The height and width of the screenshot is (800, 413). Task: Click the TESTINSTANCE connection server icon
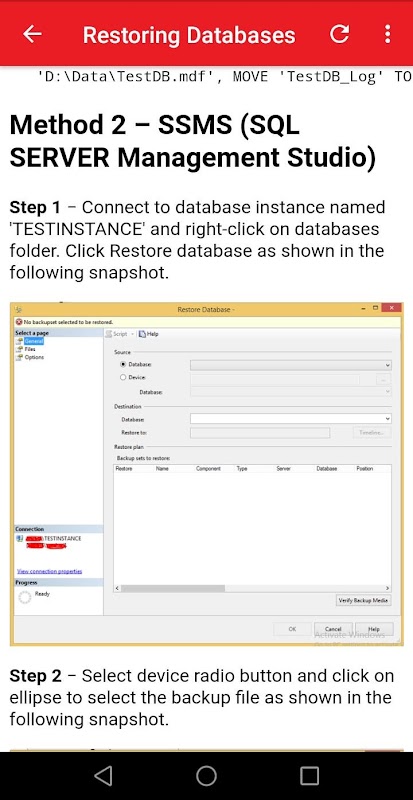tap(20, 539)
